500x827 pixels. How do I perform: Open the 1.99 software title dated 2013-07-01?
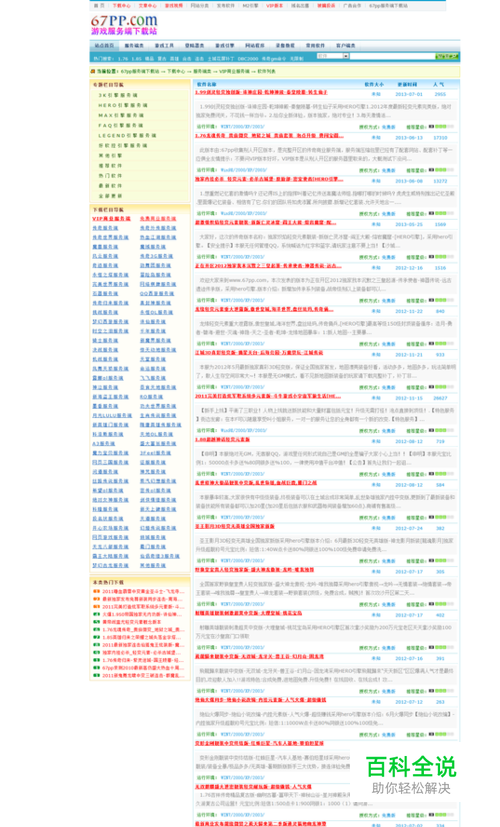(261, 92)
